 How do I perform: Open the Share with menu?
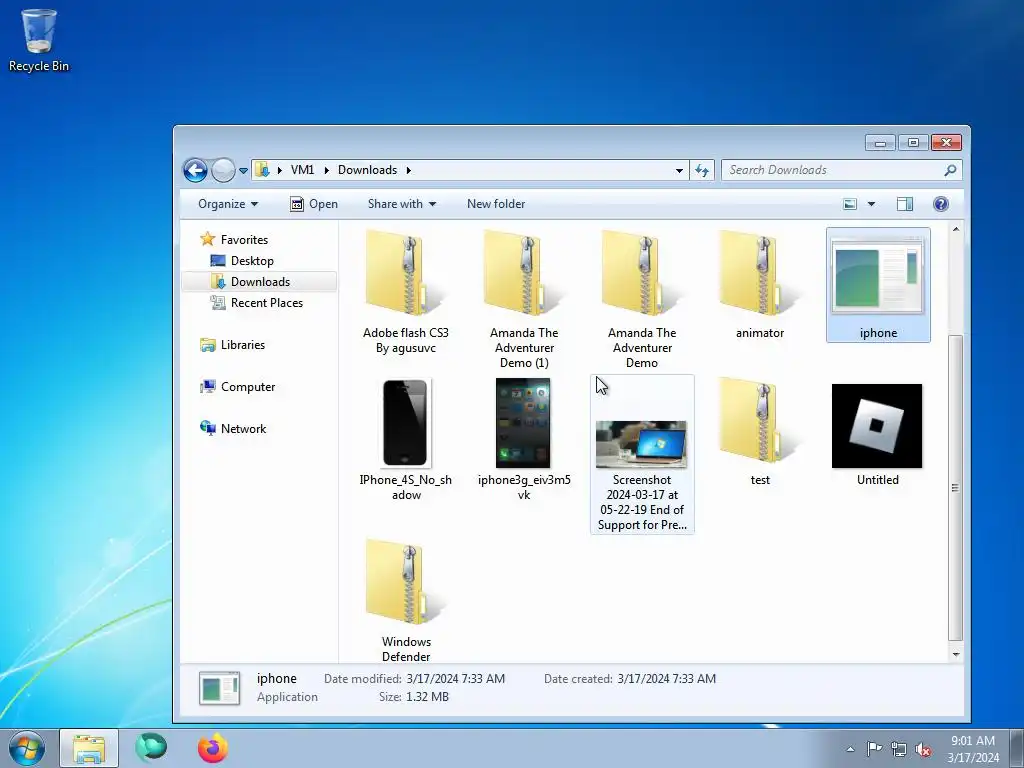coord(402,204)
